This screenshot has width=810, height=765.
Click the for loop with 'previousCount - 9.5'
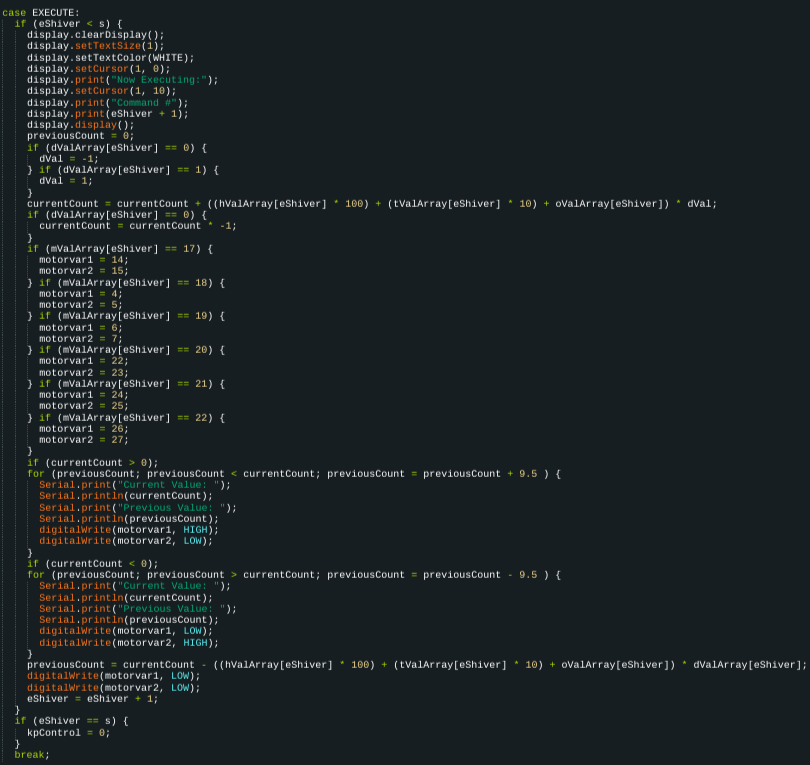pos(294,575)
